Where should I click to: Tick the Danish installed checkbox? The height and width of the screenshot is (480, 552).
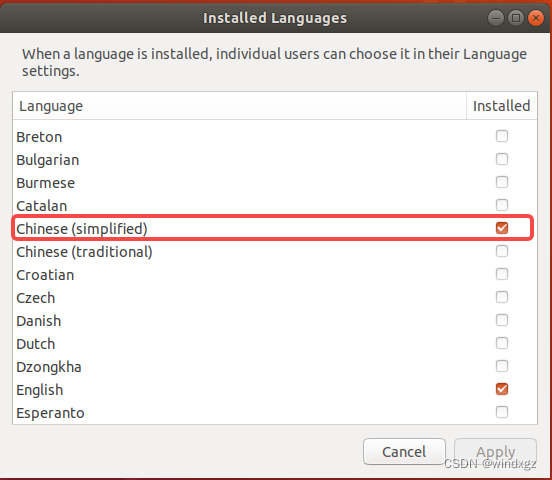tap(502, 320)
